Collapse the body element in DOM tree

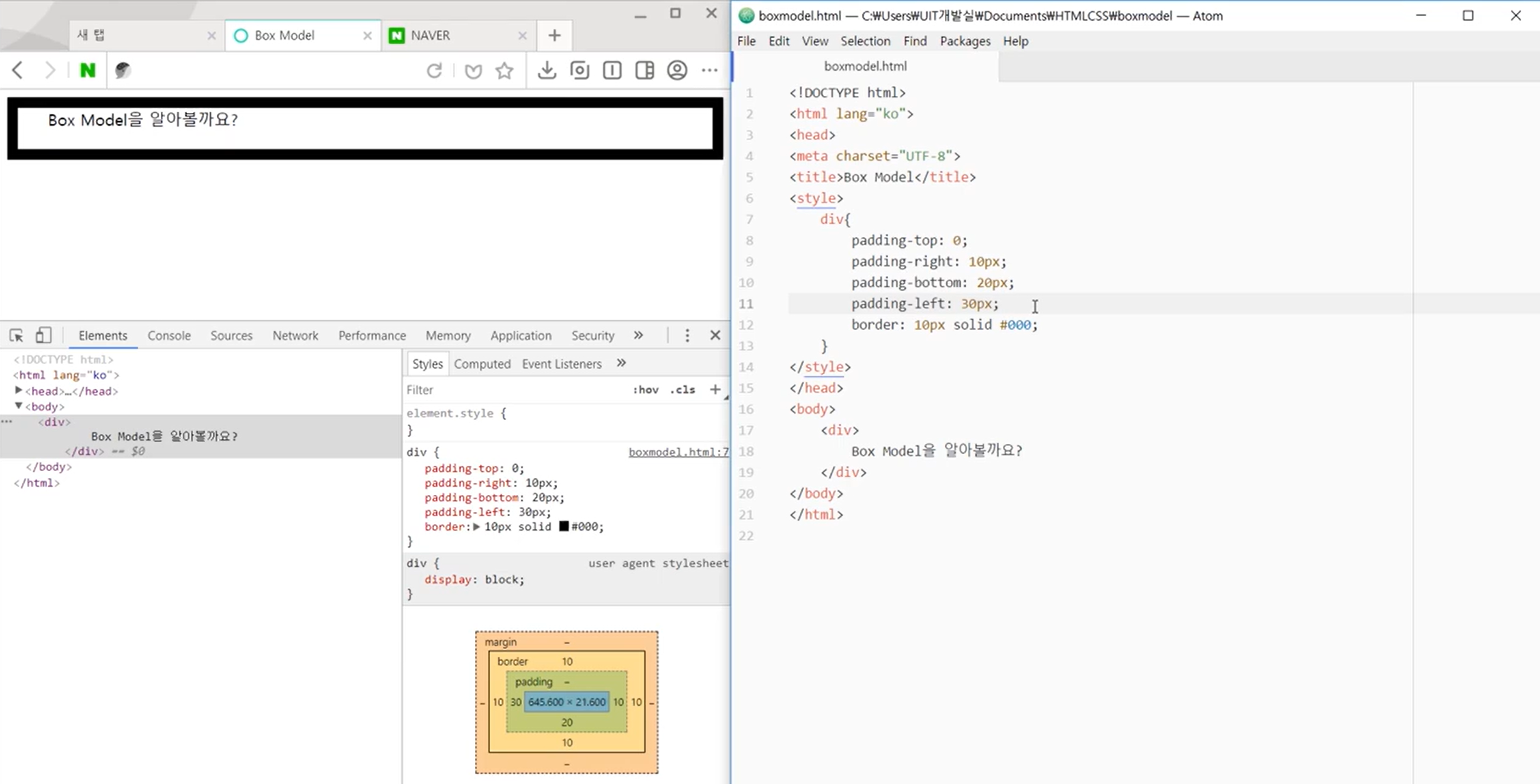(x=19, y=406)
